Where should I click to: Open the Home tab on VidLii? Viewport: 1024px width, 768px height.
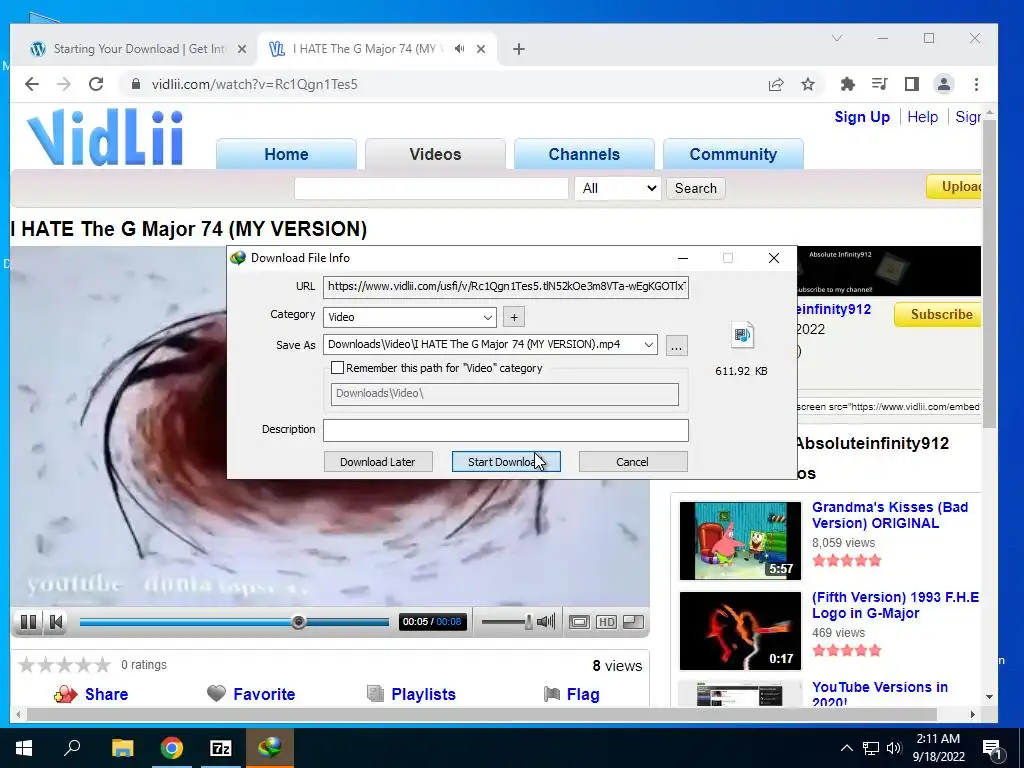pyautogui.click(x=286, y=154)
